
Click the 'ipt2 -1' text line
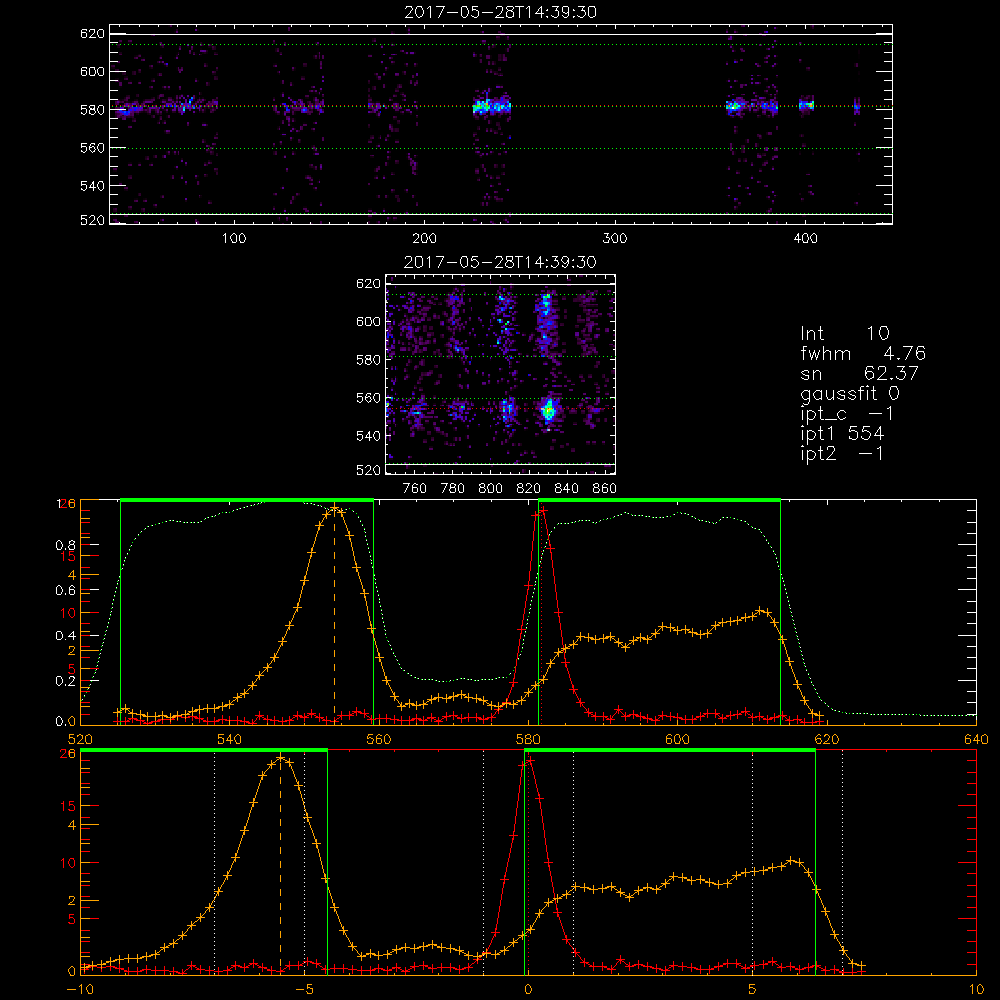(842, 454)
